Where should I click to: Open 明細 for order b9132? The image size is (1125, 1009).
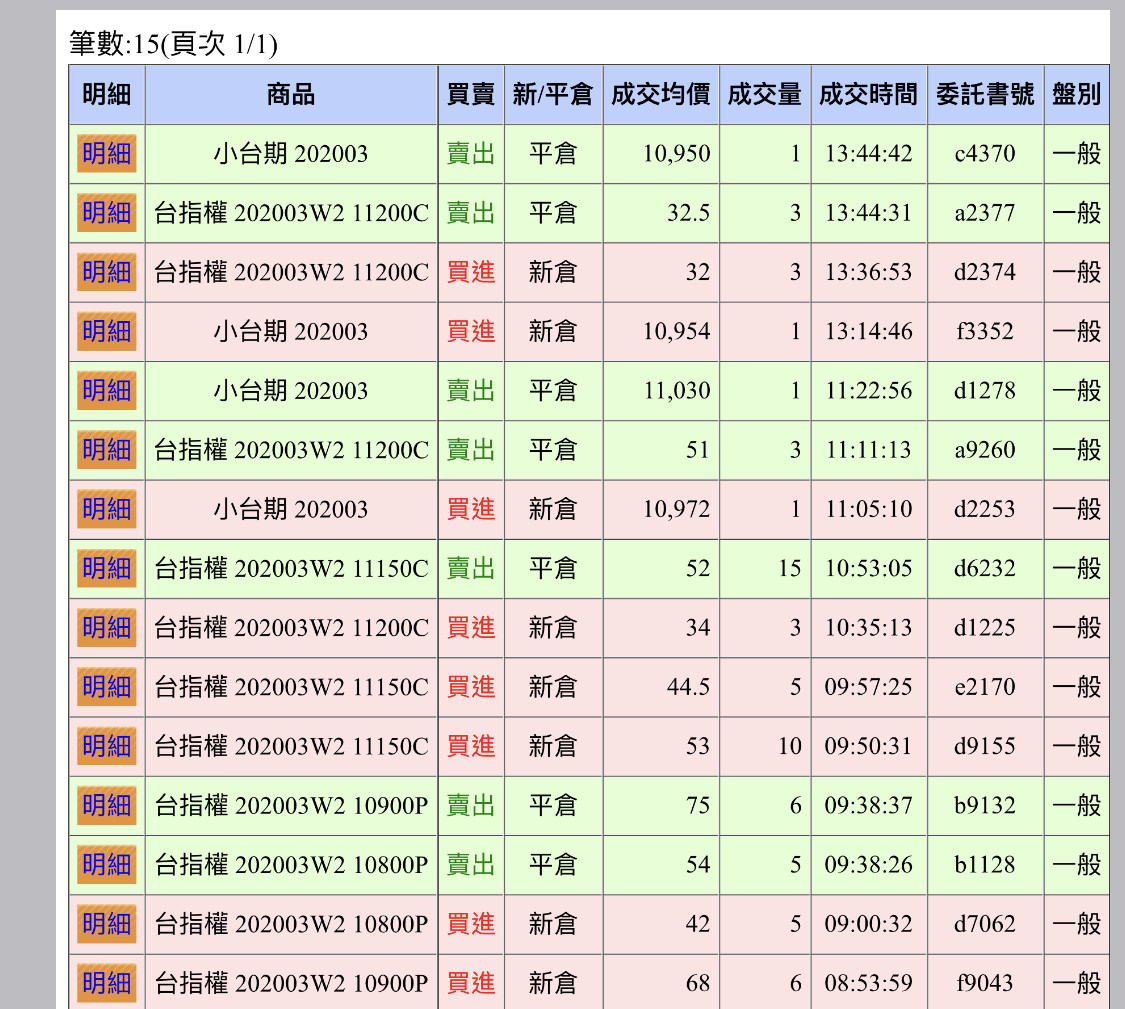coord(107,805)
